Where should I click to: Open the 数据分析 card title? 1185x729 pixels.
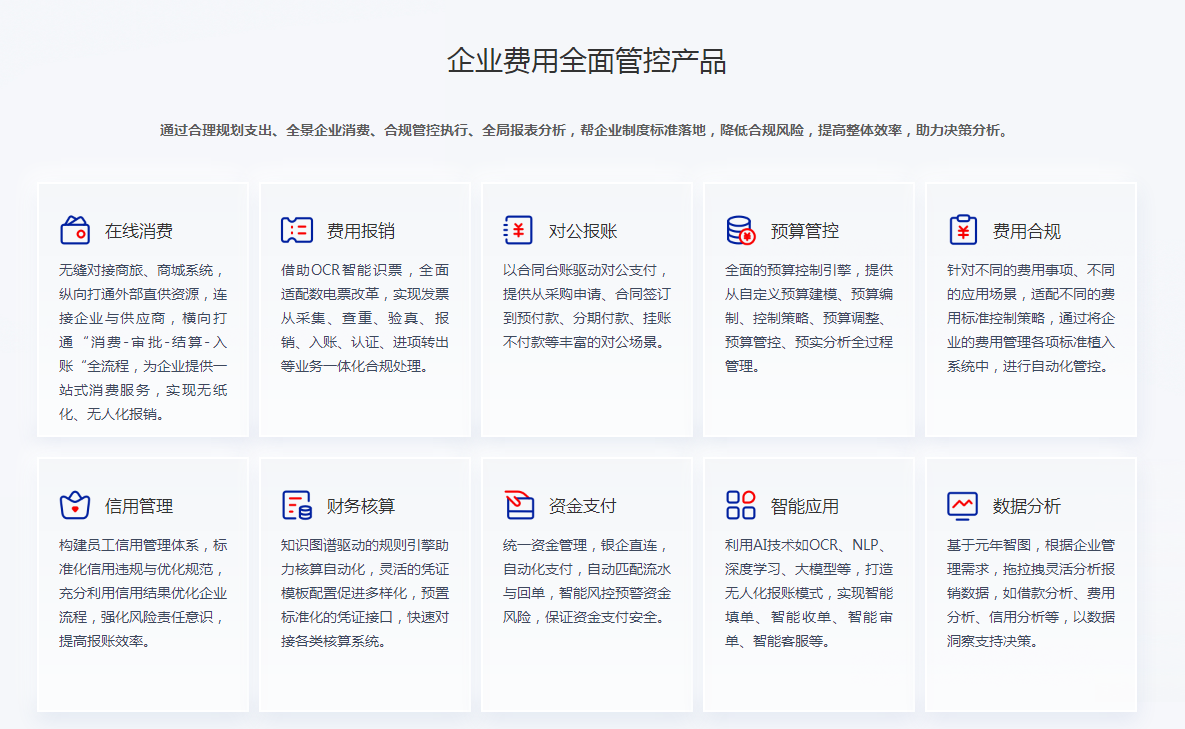click(x=1027, y=506)
